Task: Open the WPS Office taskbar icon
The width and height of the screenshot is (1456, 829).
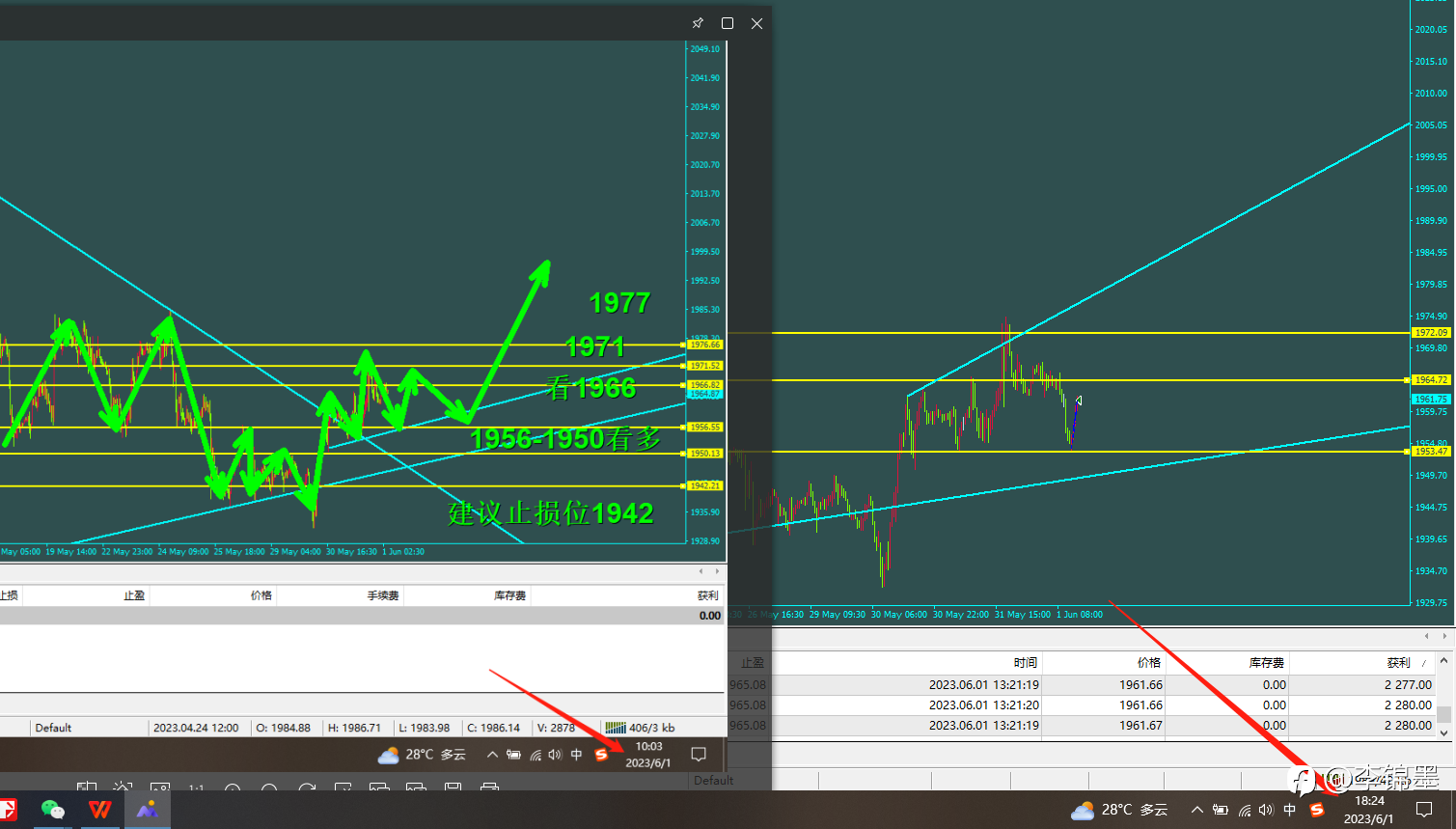Action: point(99,810)
